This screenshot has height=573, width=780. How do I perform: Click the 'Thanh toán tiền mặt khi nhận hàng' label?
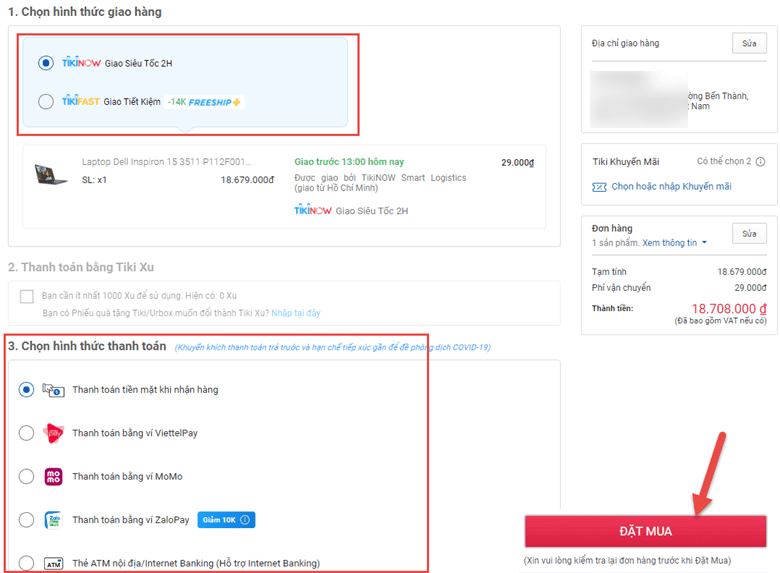coord(145,389)
